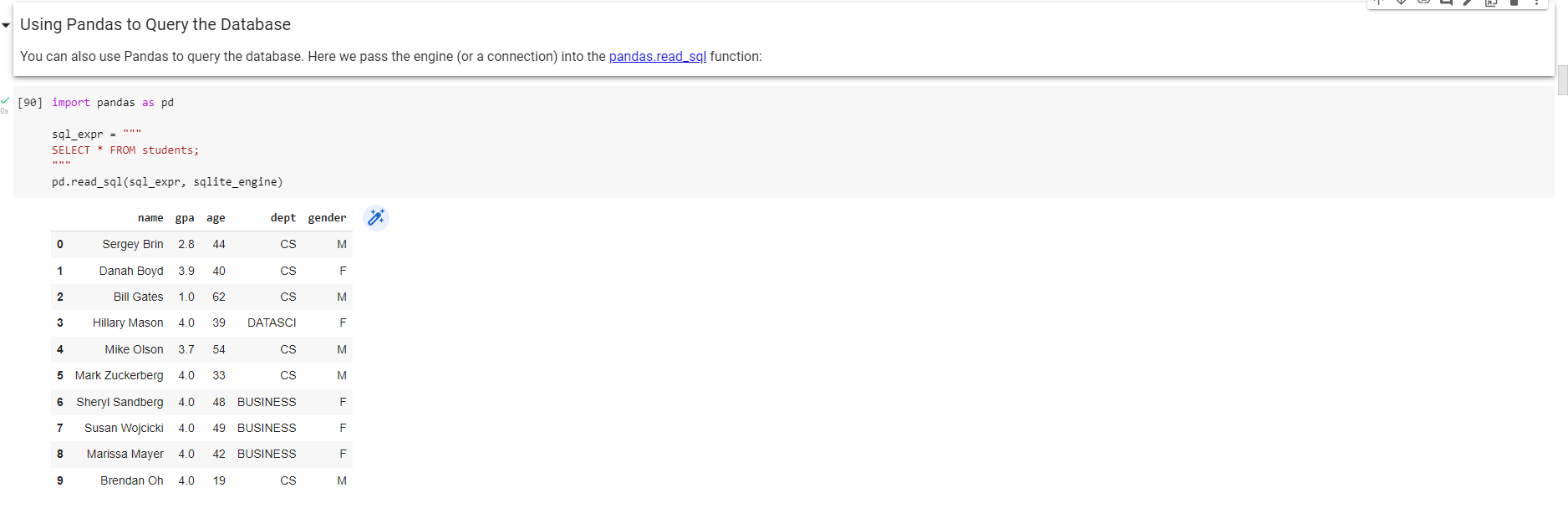The image size is (1568, 508).
Task: Select the 'Mark Zuckerberg' name cell
Action: (x=120, y=375)
